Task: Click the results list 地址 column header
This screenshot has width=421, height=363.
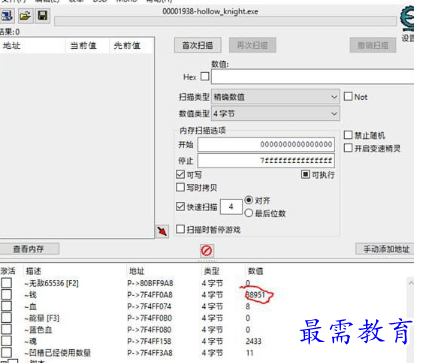Action: point(12,46)
